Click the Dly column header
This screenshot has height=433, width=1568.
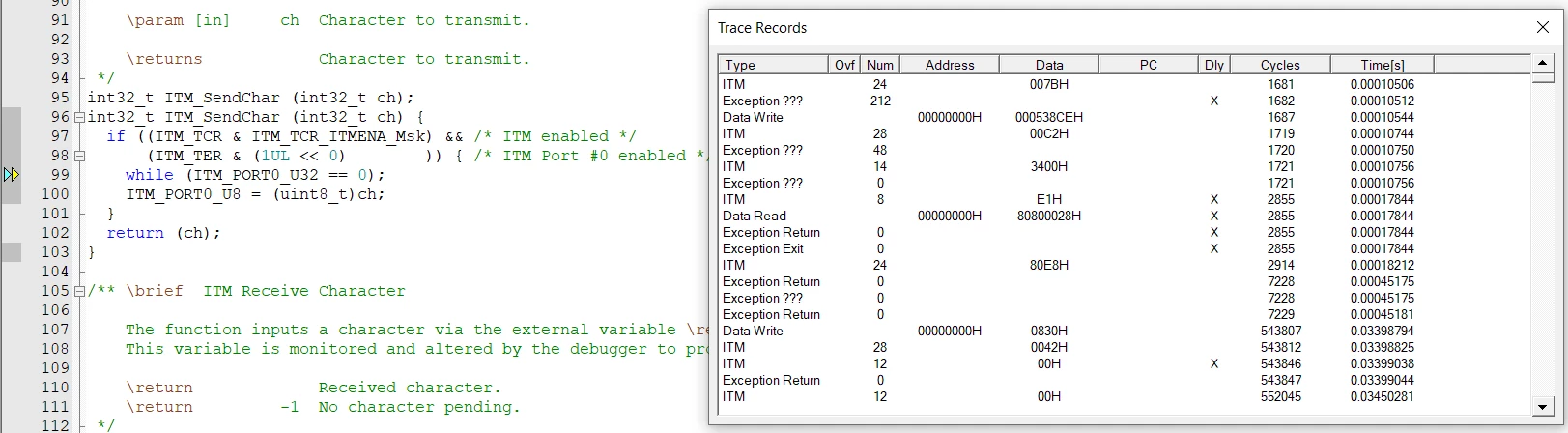point(1214,65)
